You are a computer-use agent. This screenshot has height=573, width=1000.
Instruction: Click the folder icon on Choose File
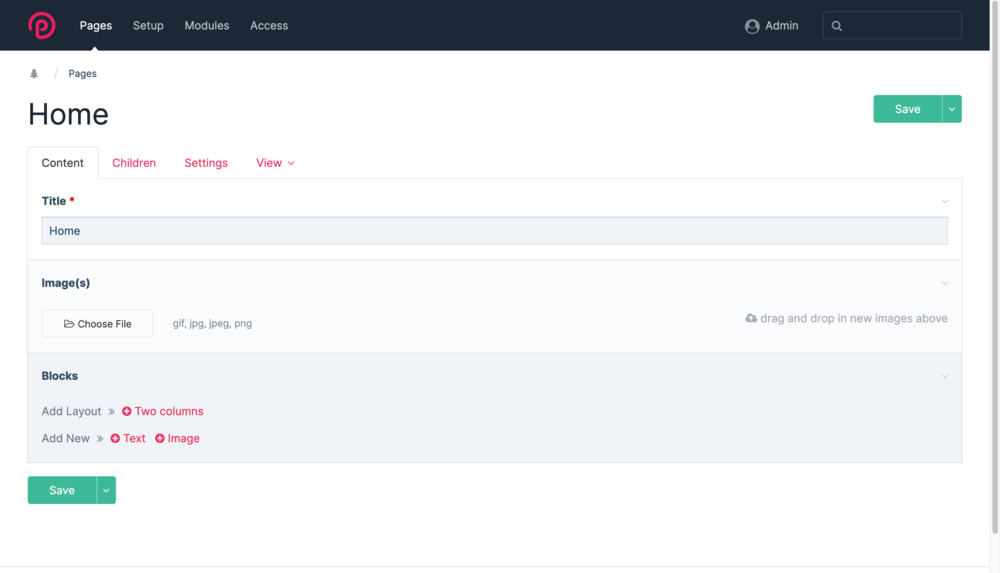click(x=69, y=324)
